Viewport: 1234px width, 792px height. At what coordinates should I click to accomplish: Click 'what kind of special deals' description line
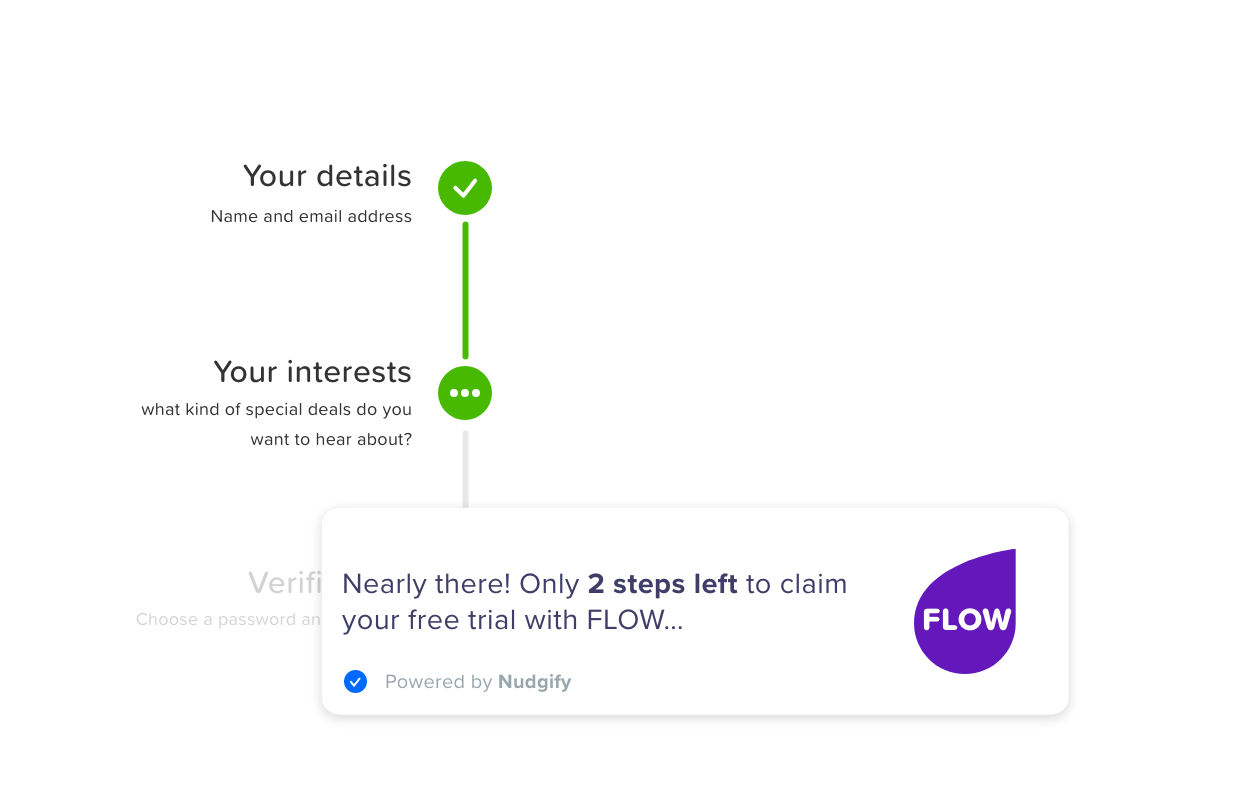point(276,410)
